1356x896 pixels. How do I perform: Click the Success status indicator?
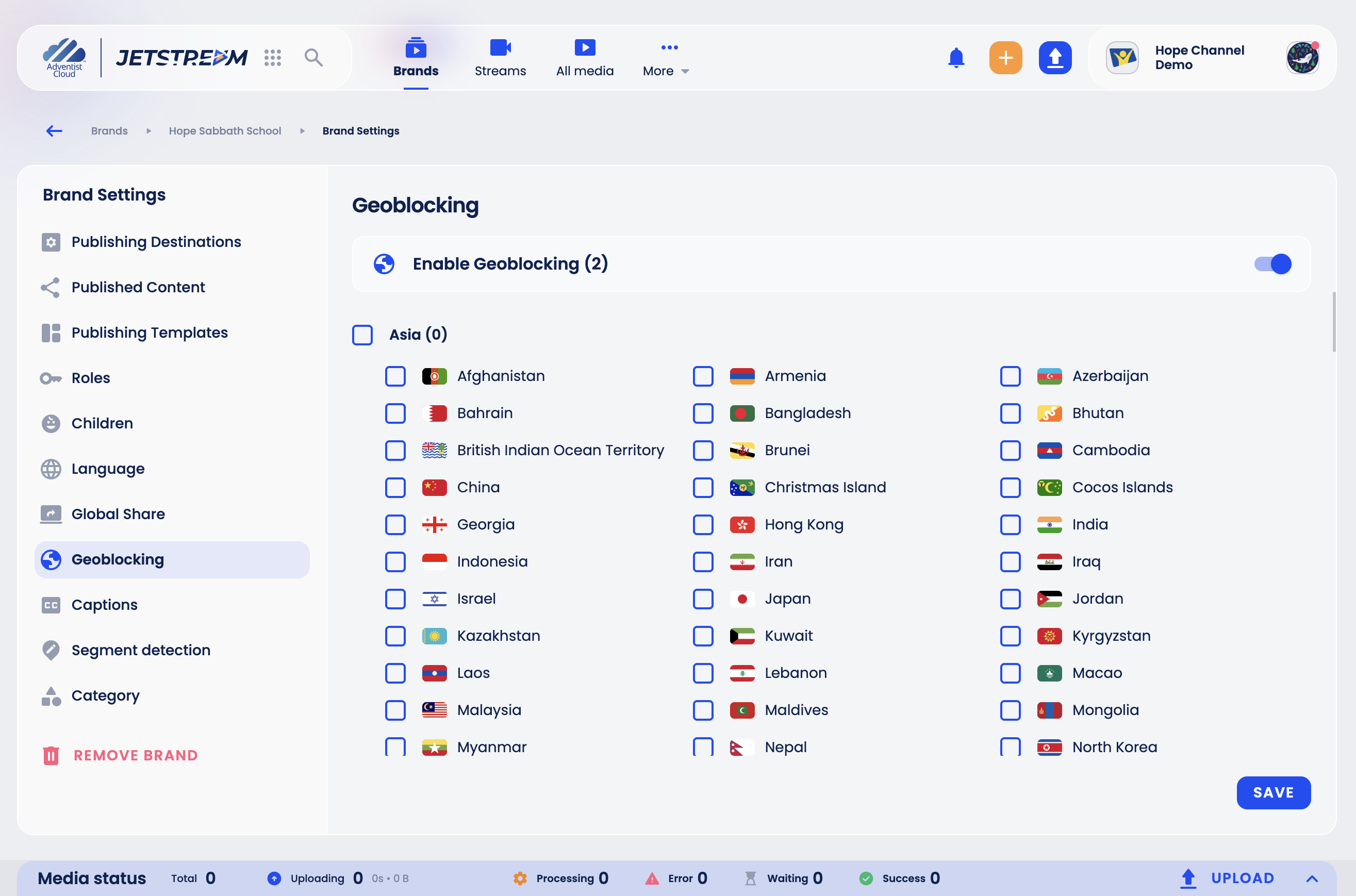point(900,879)
